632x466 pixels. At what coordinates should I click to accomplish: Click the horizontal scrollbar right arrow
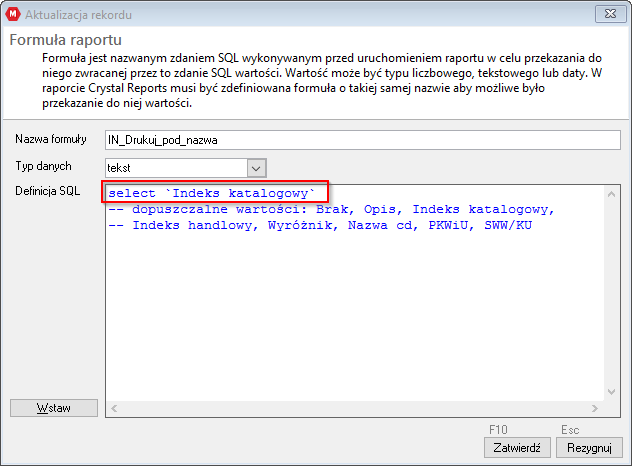pyautogui.click(x=597, y=407)
